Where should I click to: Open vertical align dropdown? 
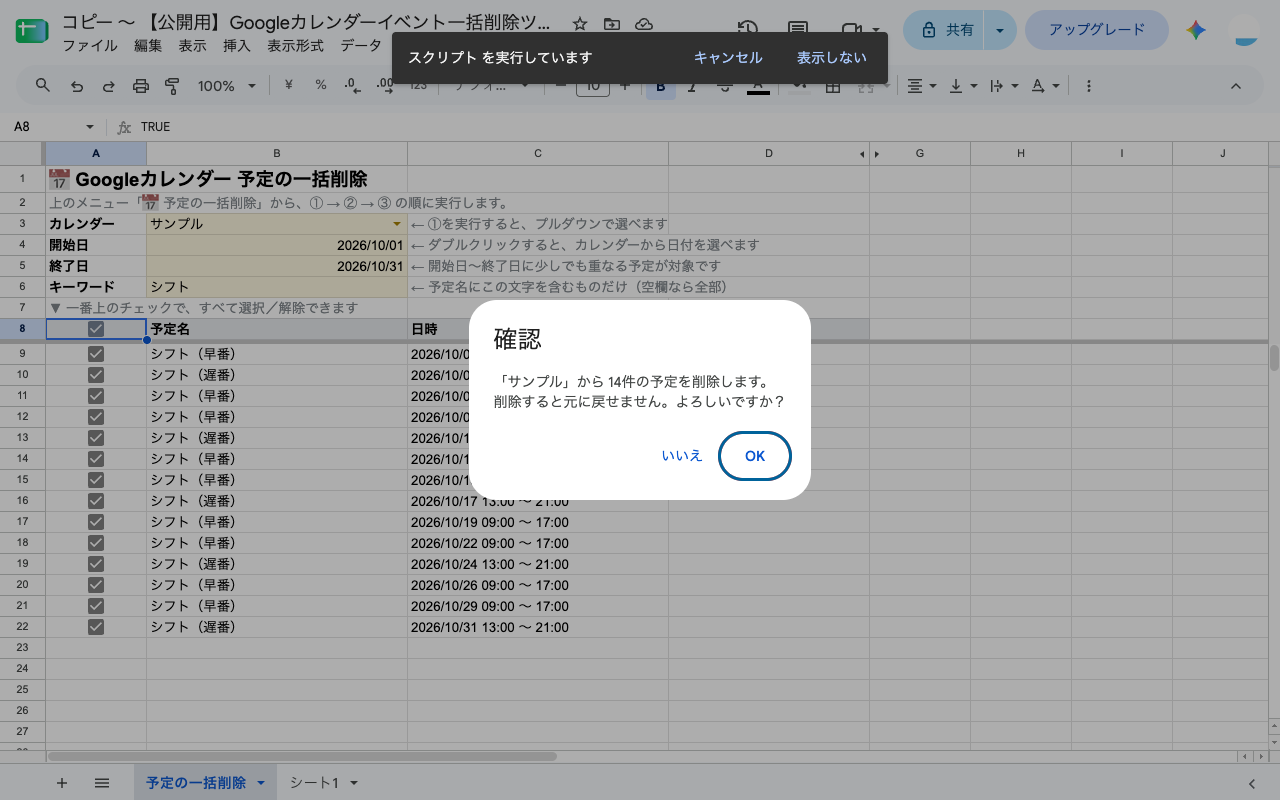(x=963, y=86)
